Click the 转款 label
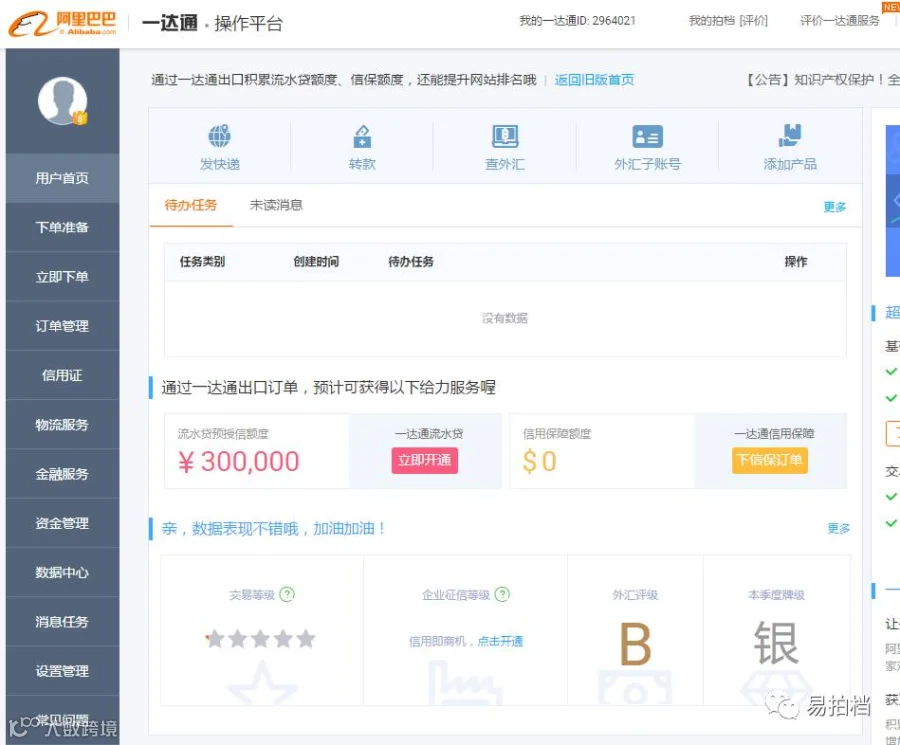Viewport: 900px width, 745px height. [x=362, y=164]
